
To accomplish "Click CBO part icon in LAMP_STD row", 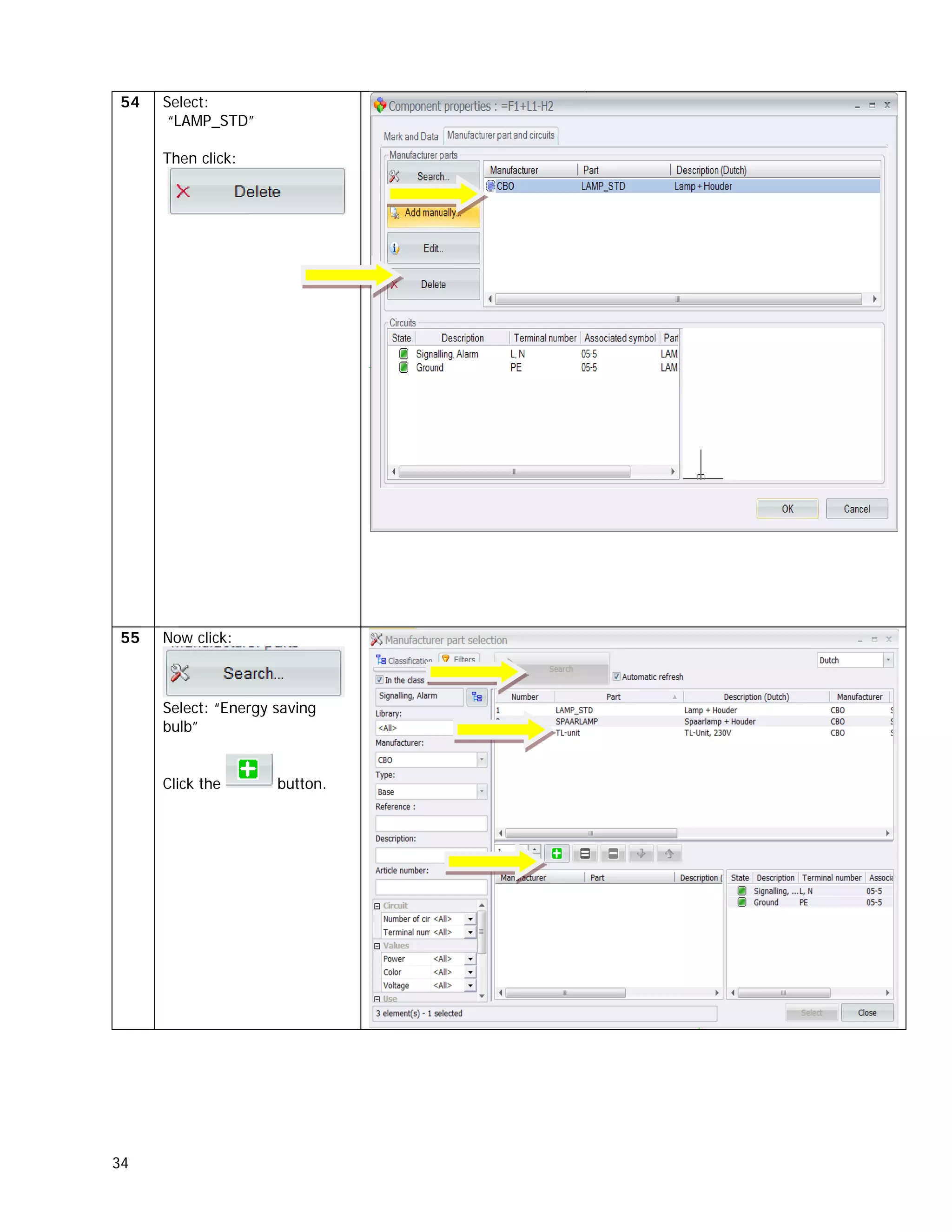I will [491, 186].
